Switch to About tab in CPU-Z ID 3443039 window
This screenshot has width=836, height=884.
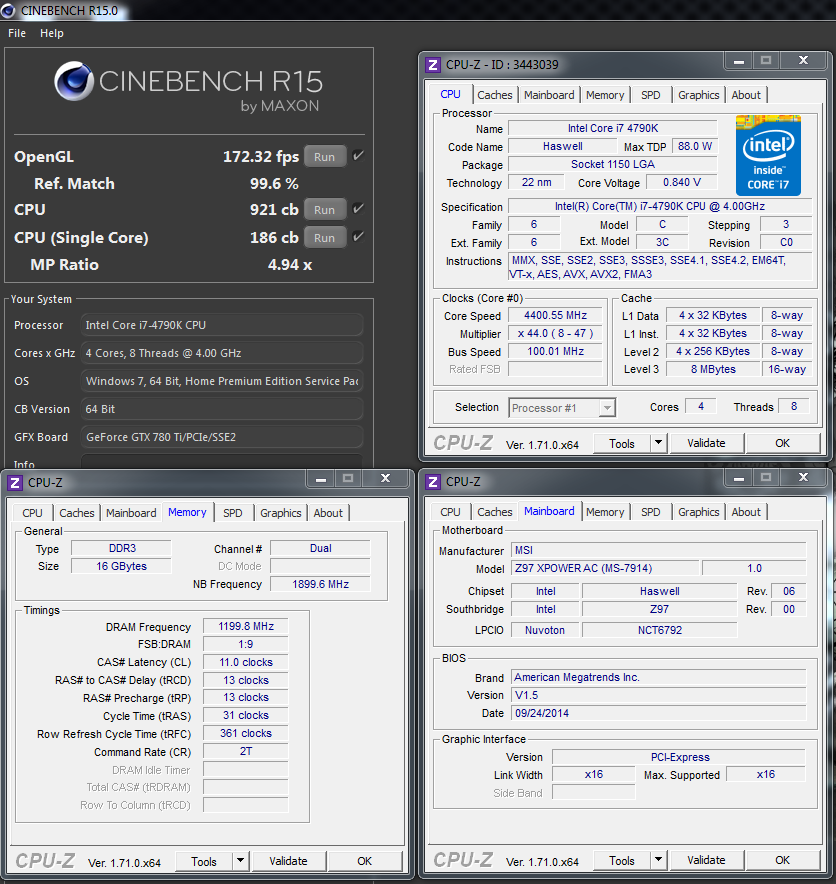click(746, 95)
